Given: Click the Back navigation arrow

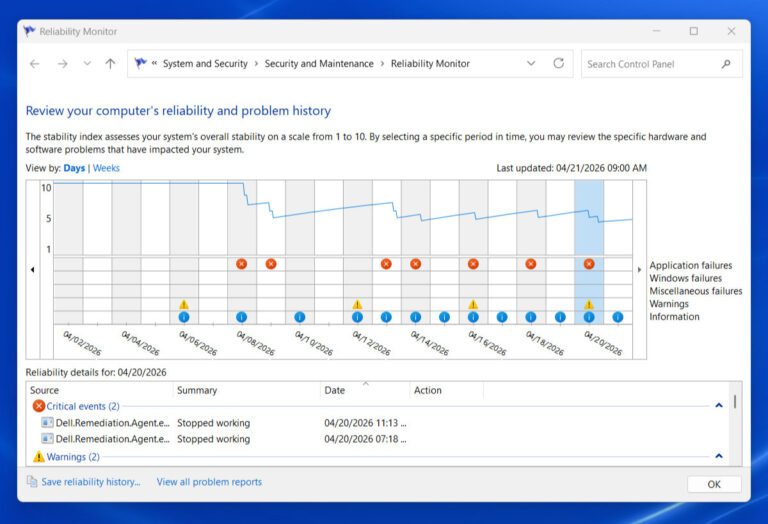Looking at the screenshot, I should click(35, 64).
